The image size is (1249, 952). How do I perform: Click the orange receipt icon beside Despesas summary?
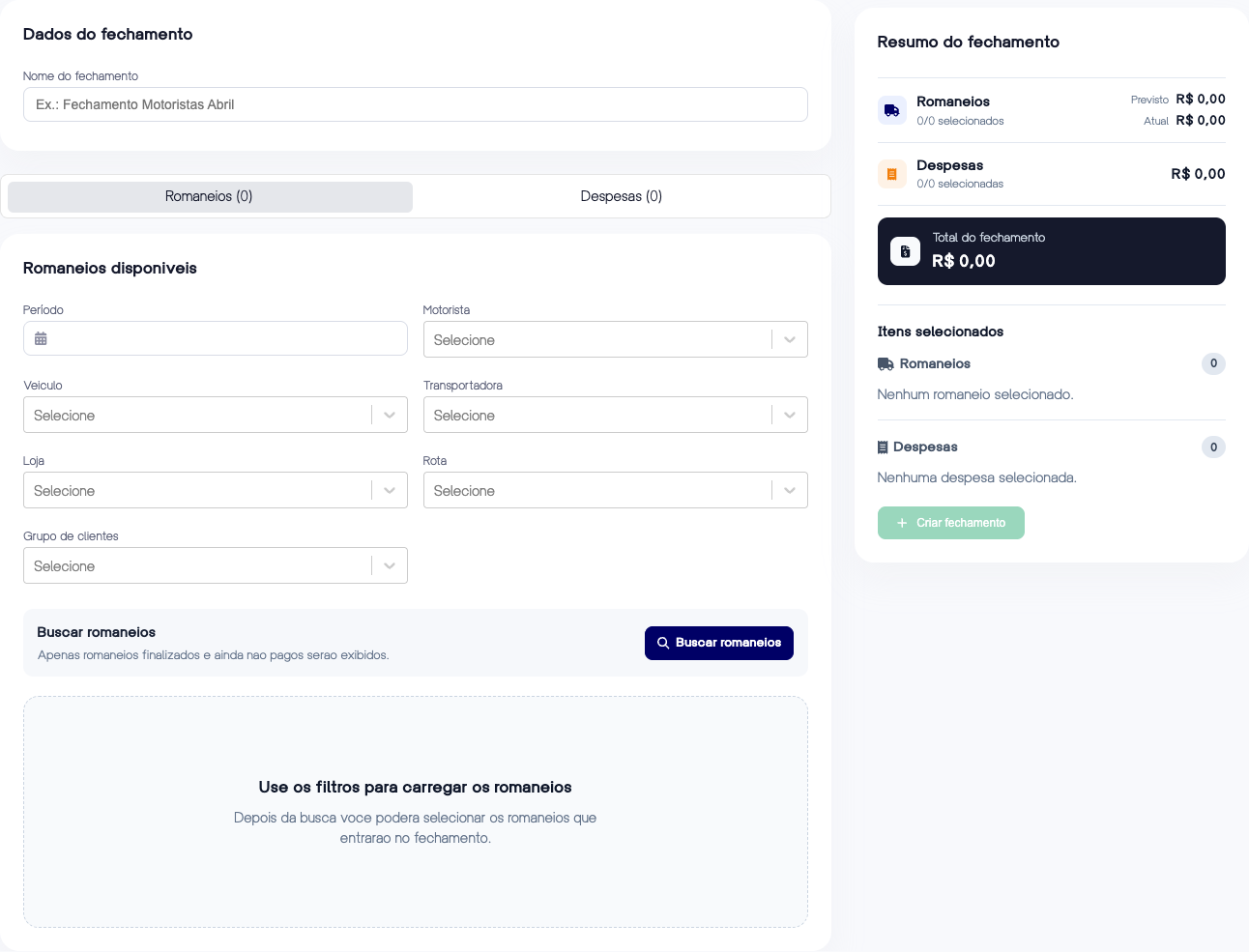[891, 174]
